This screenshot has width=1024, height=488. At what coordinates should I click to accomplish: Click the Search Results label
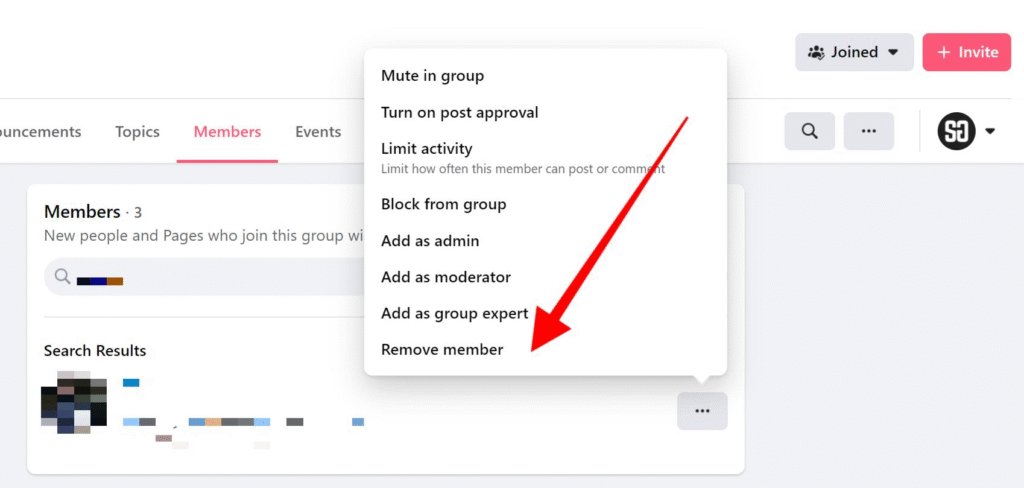tap(95, 351)
